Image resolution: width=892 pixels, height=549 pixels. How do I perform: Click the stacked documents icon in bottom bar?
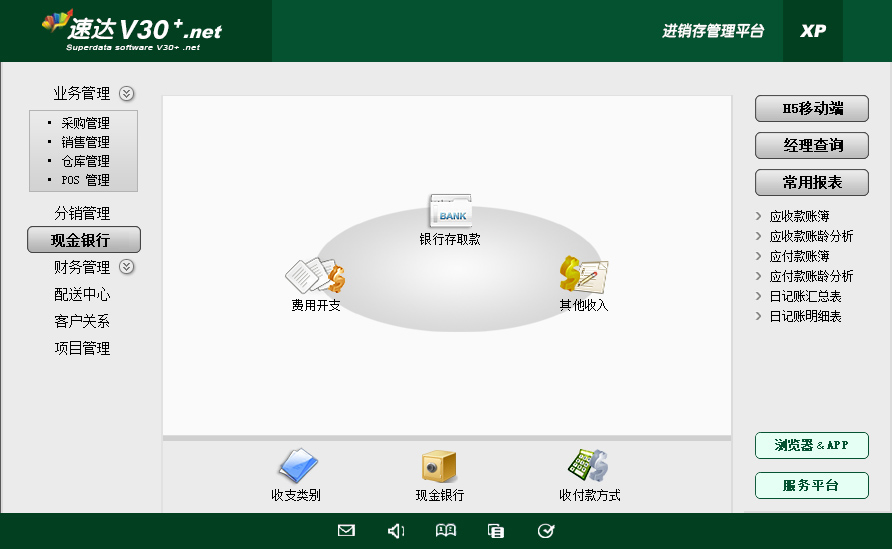[x=496, y=531]
